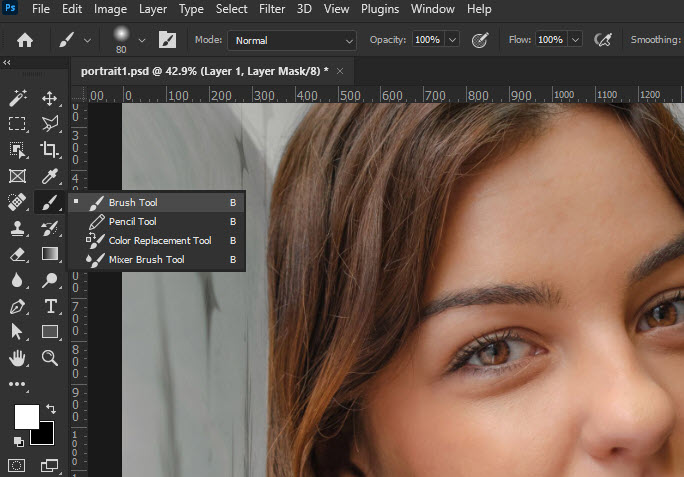684x477 pixels.
Task: Open the View menu
Action: [x=336, y=9]
